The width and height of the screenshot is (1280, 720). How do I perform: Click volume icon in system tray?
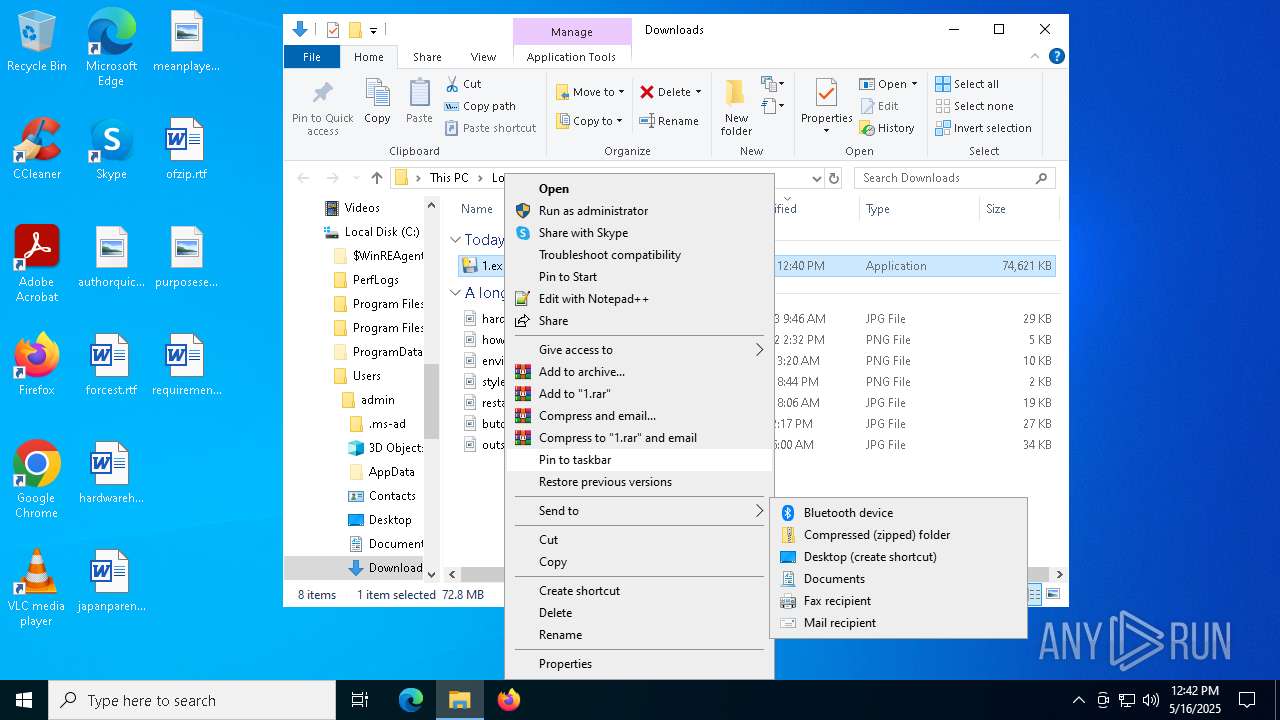pyautogui.click(x=1151, y=700)
